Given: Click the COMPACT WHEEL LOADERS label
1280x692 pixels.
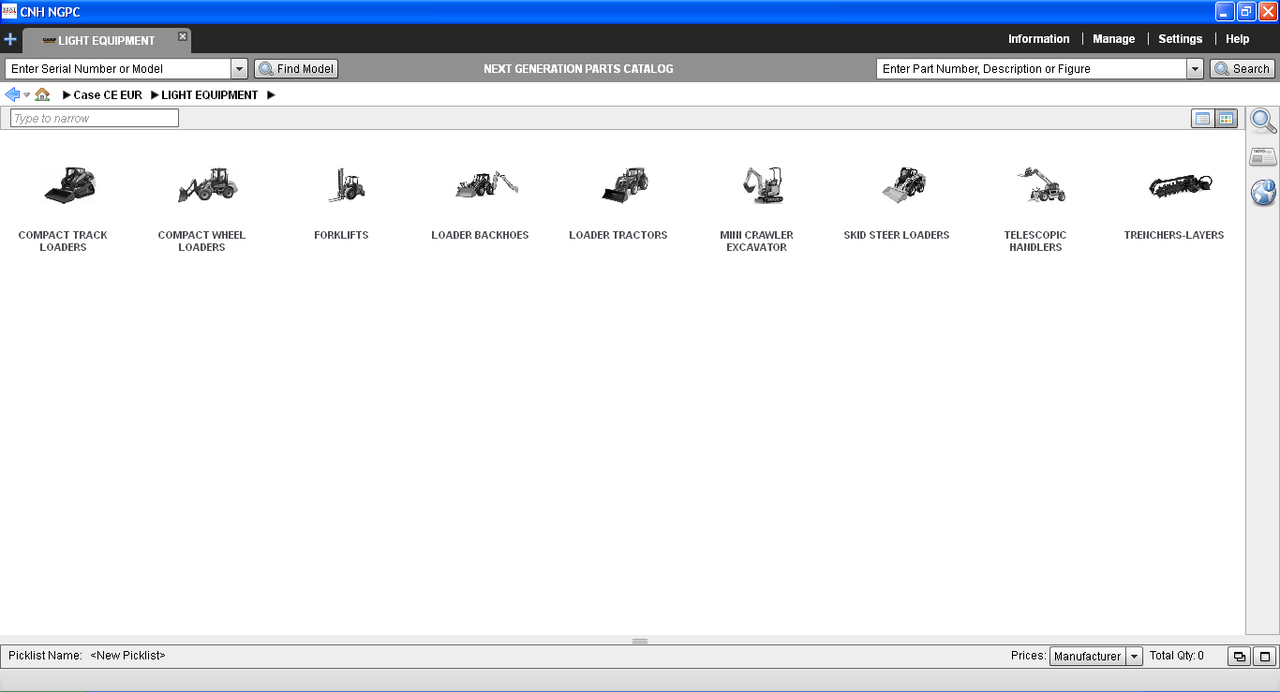Looking at the screenshot, I should tap(202, 241).
